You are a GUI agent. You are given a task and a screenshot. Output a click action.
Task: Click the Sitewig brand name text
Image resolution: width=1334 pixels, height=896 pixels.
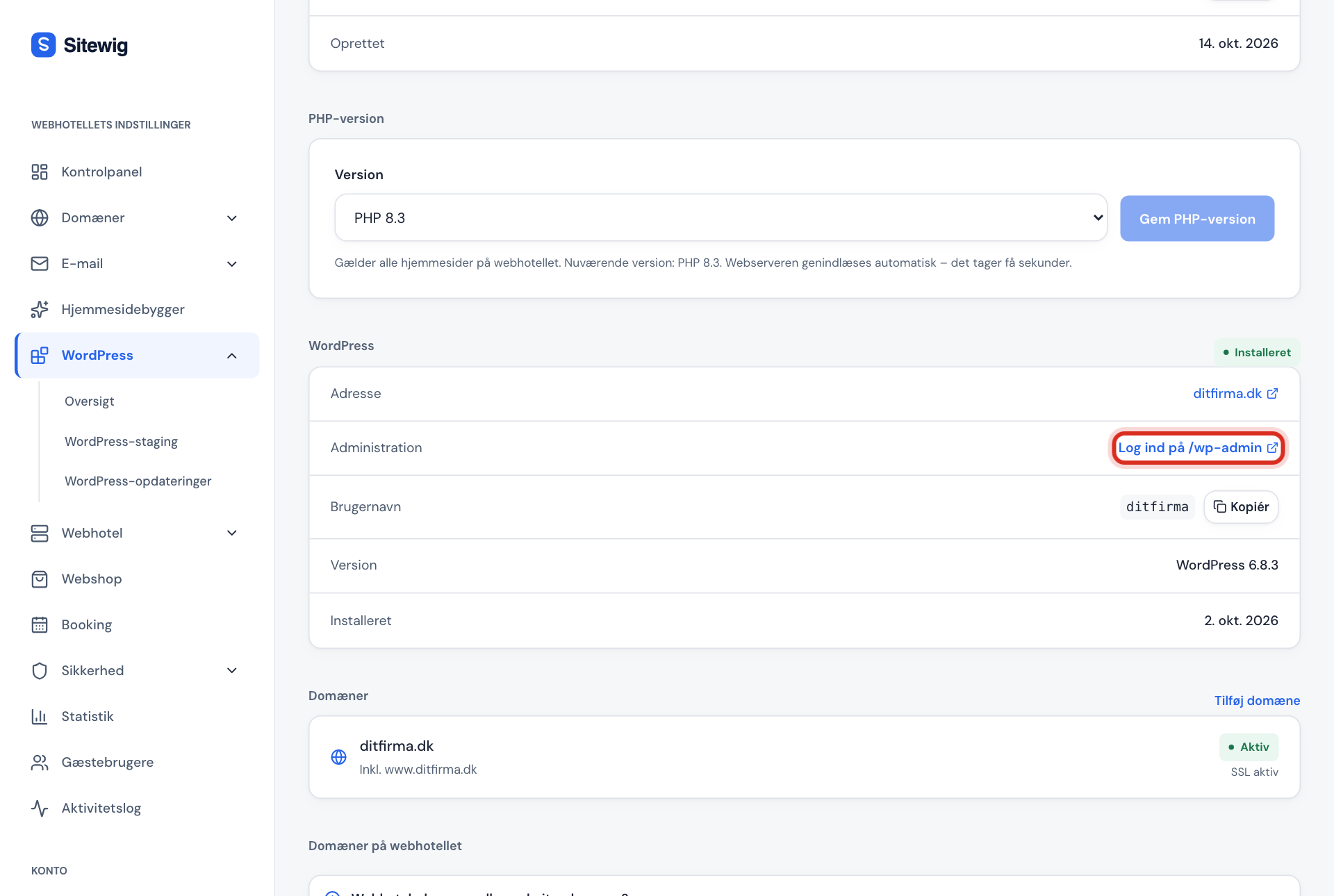(96, 45)
